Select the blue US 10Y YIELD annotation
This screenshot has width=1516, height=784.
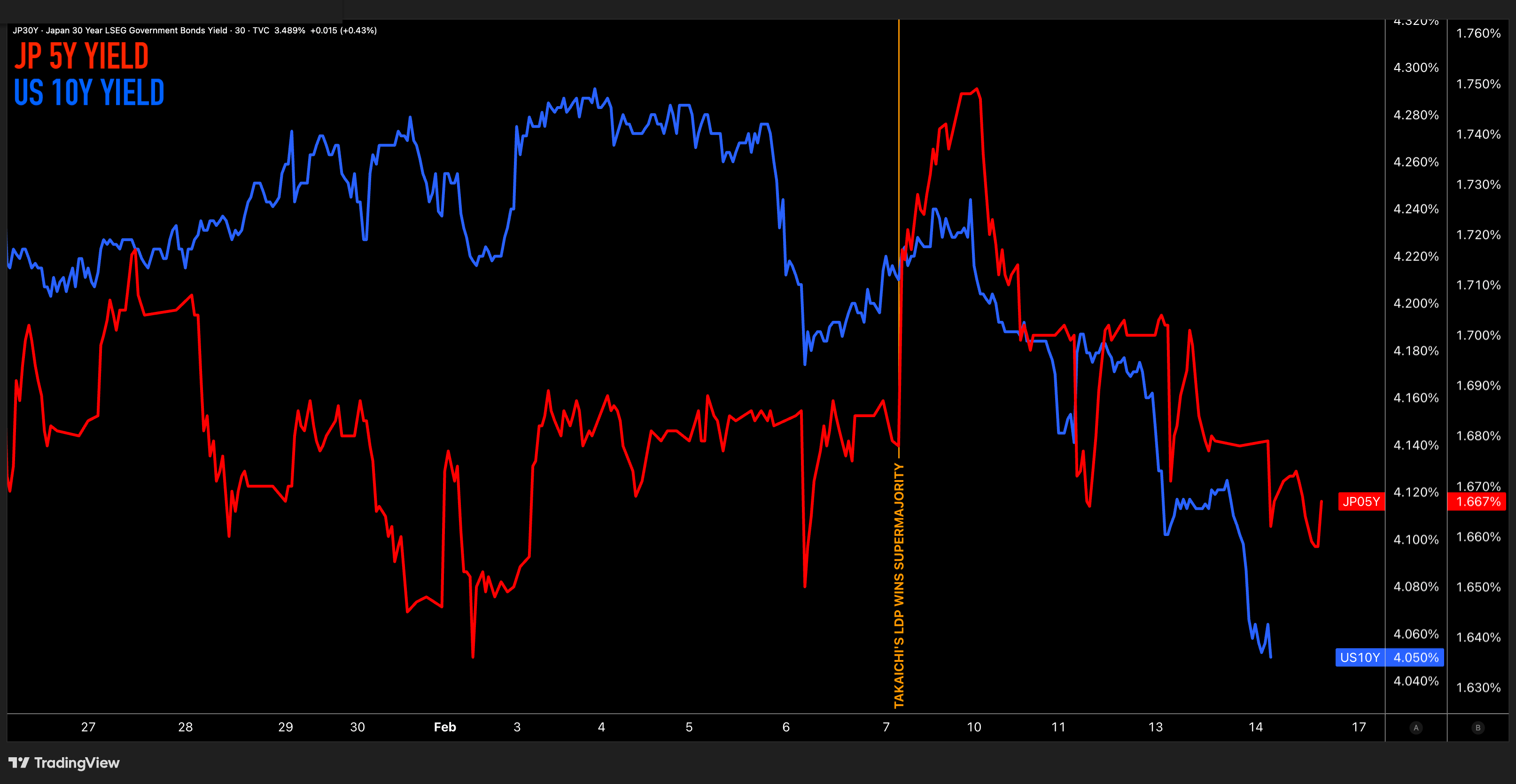[89, 93]
